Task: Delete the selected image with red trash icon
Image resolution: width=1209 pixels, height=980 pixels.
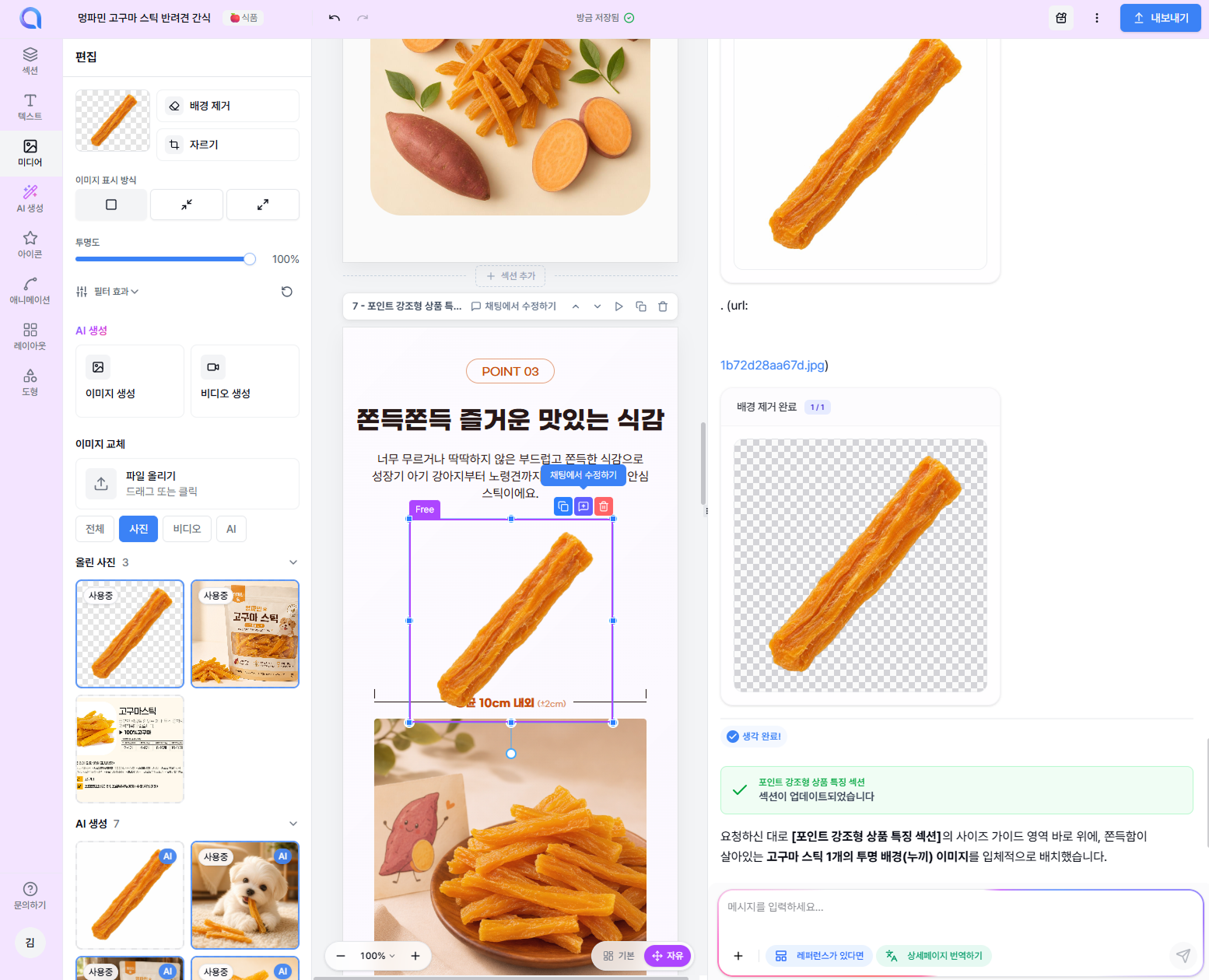Action: (604, 506)
